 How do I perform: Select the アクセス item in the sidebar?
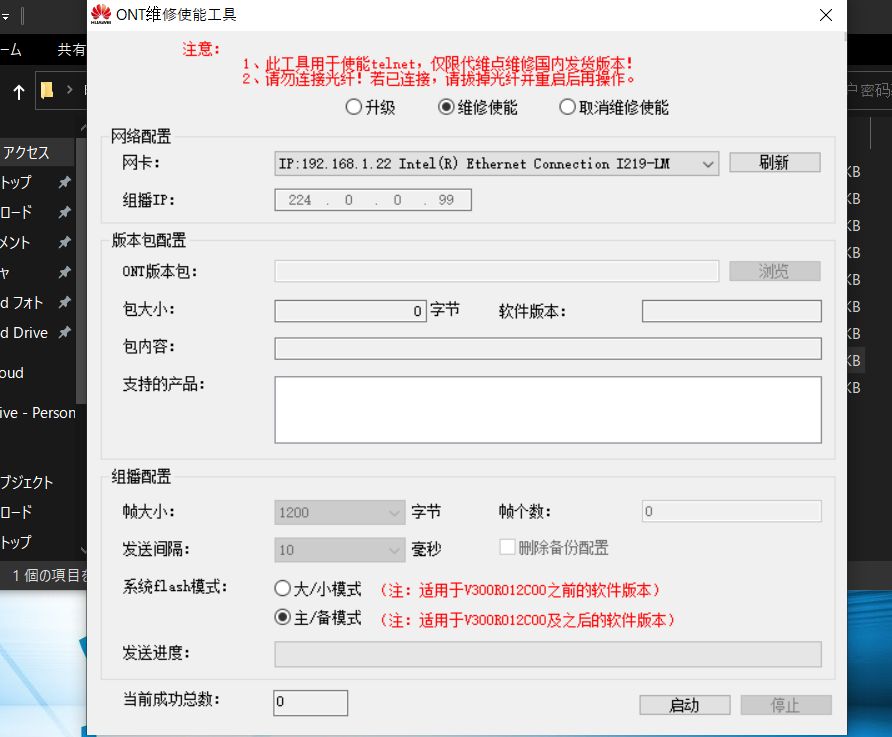pos(26,153)
